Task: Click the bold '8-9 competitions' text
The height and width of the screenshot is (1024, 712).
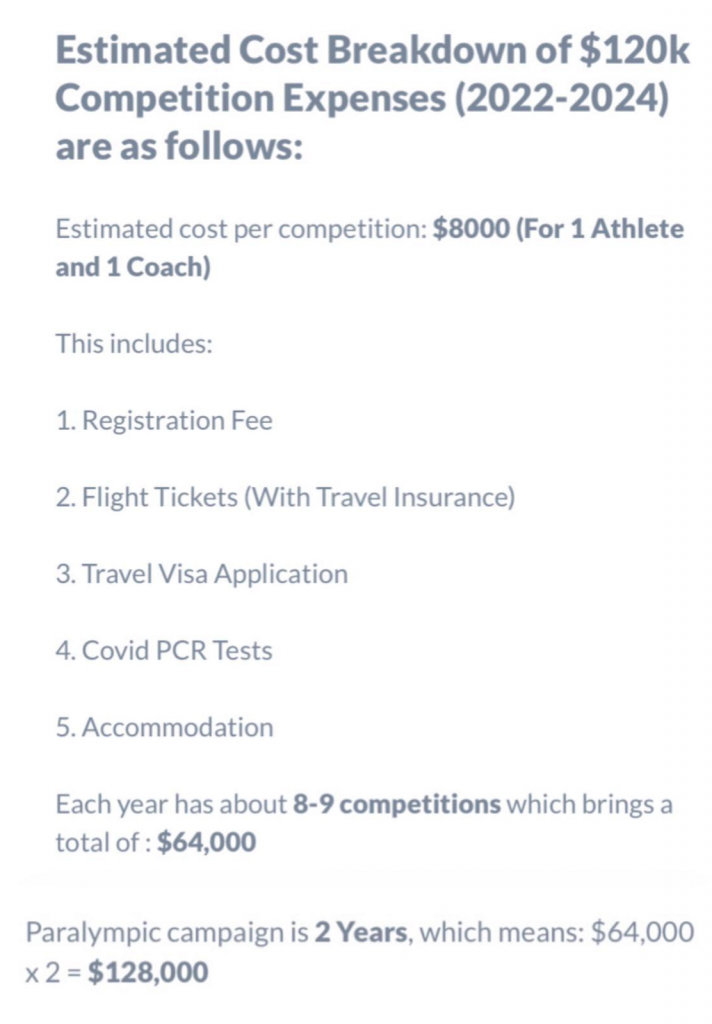Action: pyautogui.click(x=397, y=805)
